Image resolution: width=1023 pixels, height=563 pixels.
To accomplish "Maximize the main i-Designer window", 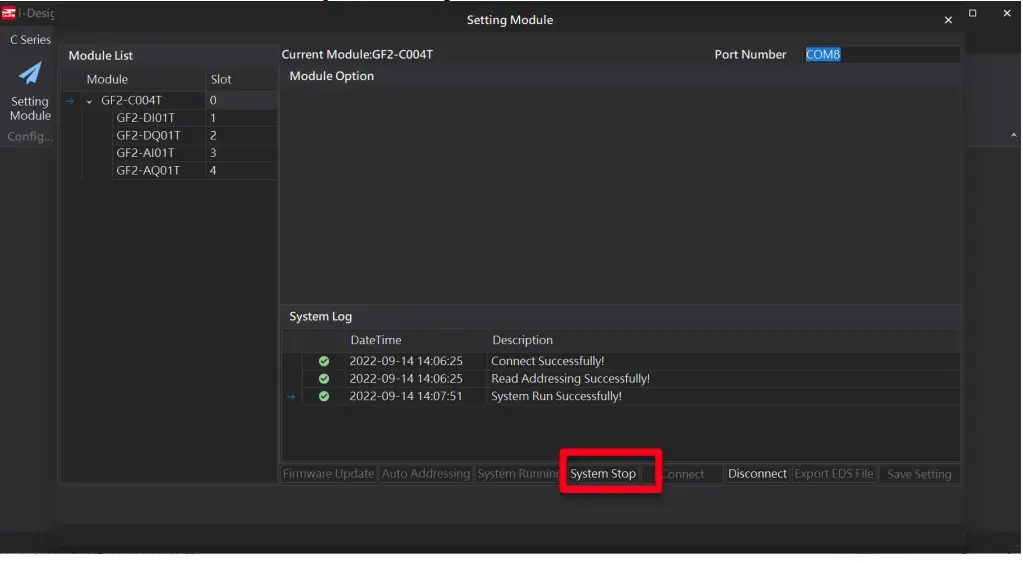I will (x=972, y=13).
